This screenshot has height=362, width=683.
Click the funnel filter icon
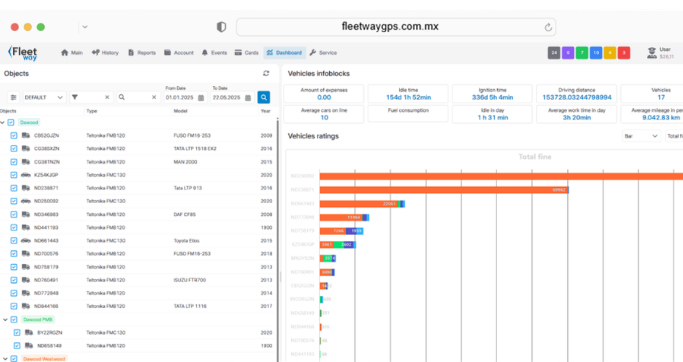75,97
